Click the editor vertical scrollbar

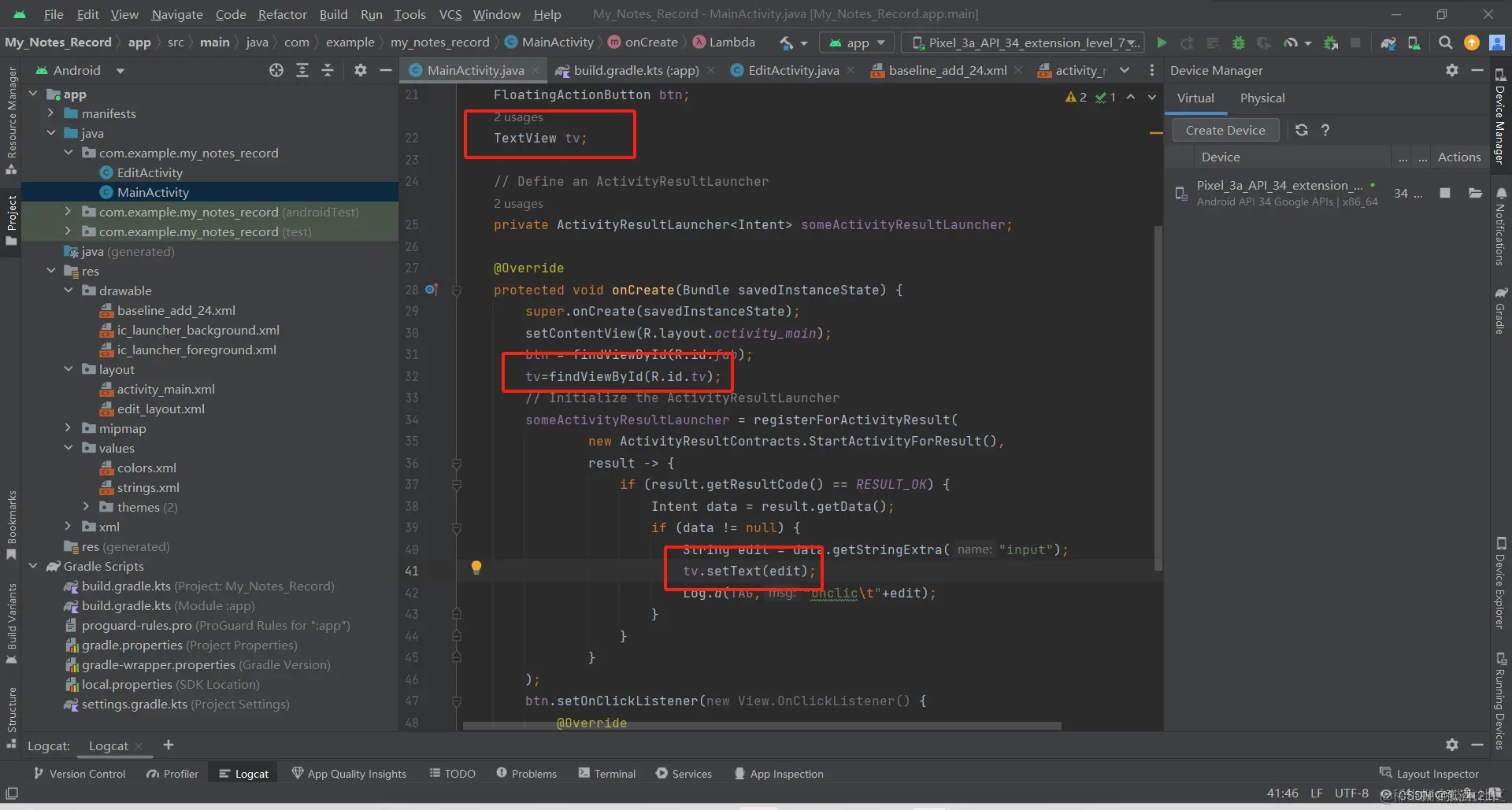(x=1158, y=398)
